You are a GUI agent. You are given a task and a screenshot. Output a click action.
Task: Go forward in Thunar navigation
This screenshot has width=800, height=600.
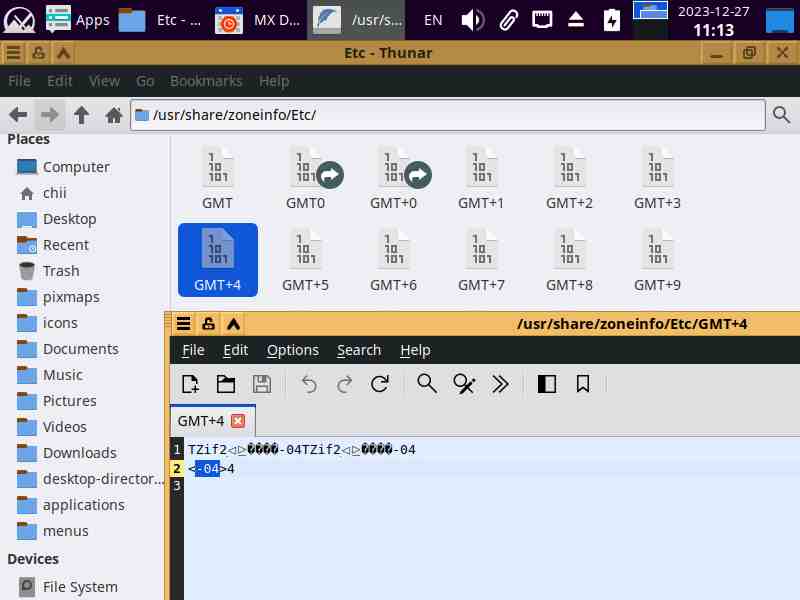pyautogui.click(x=49, y=115)
